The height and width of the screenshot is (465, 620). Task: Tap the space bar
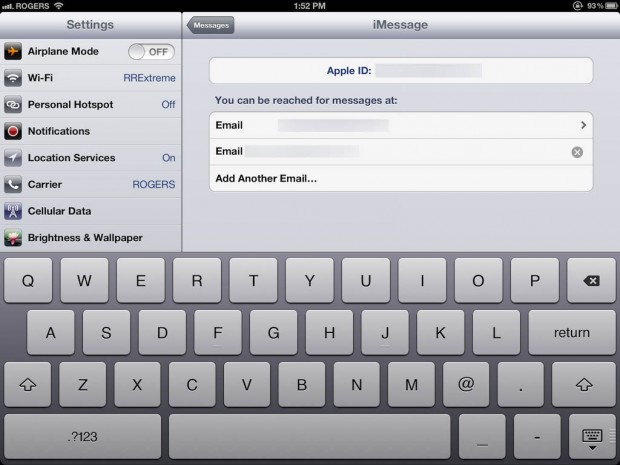[310, 437]
